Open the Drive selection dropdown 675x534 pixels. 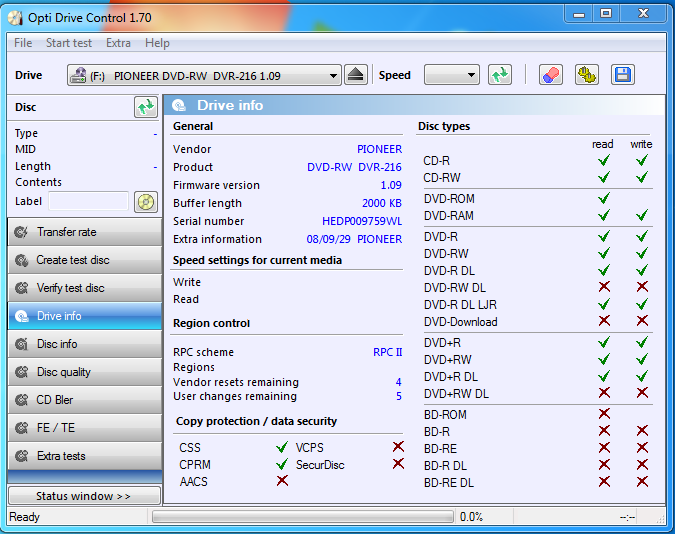[204, 76]
